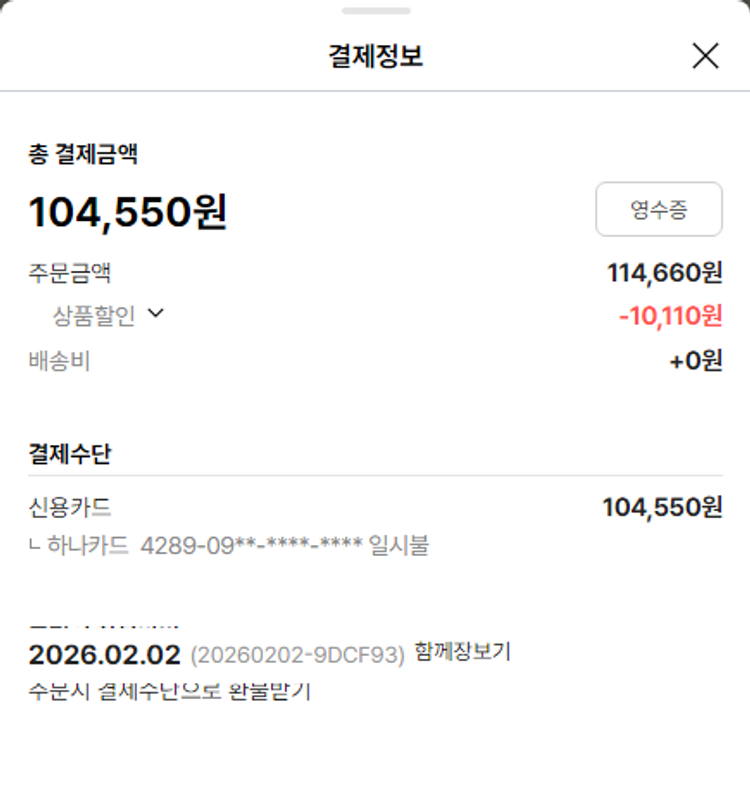Click the 주문금액 label
This screenshot has height=810, width=750.
tap(70, 272)
